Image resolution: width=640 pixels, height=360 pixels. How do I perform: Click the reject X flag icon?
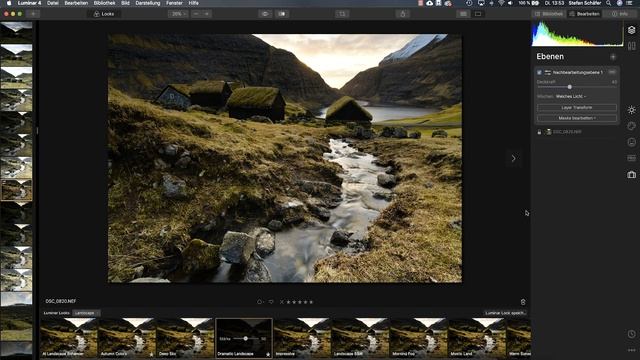point(282,302)
